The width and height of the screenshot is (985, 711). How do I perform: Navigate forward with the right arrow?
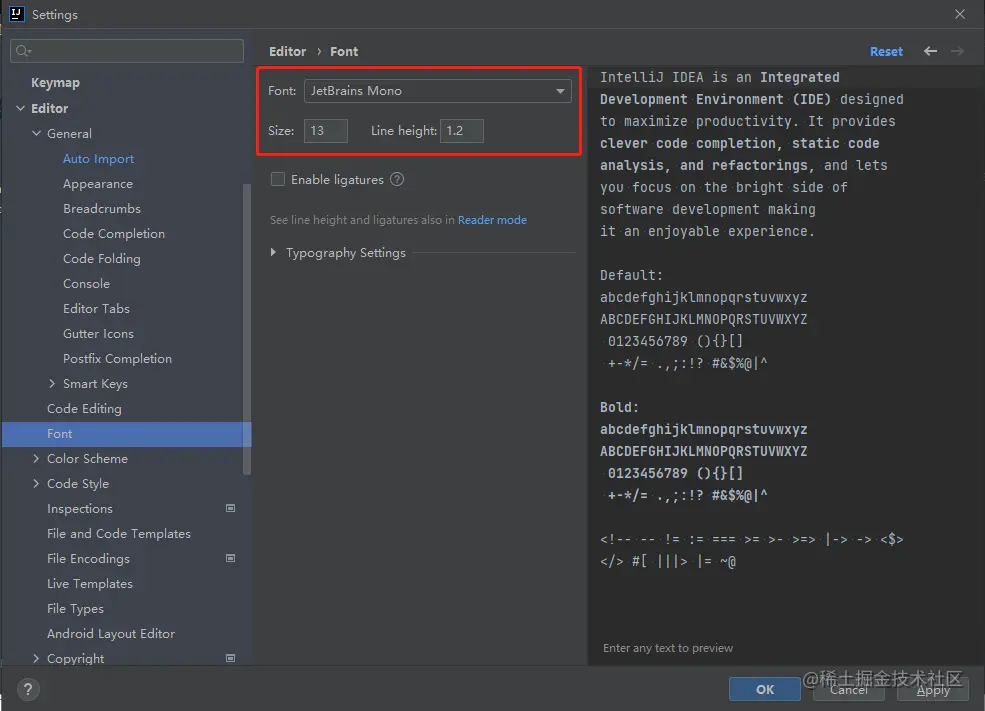click(957, 51)
